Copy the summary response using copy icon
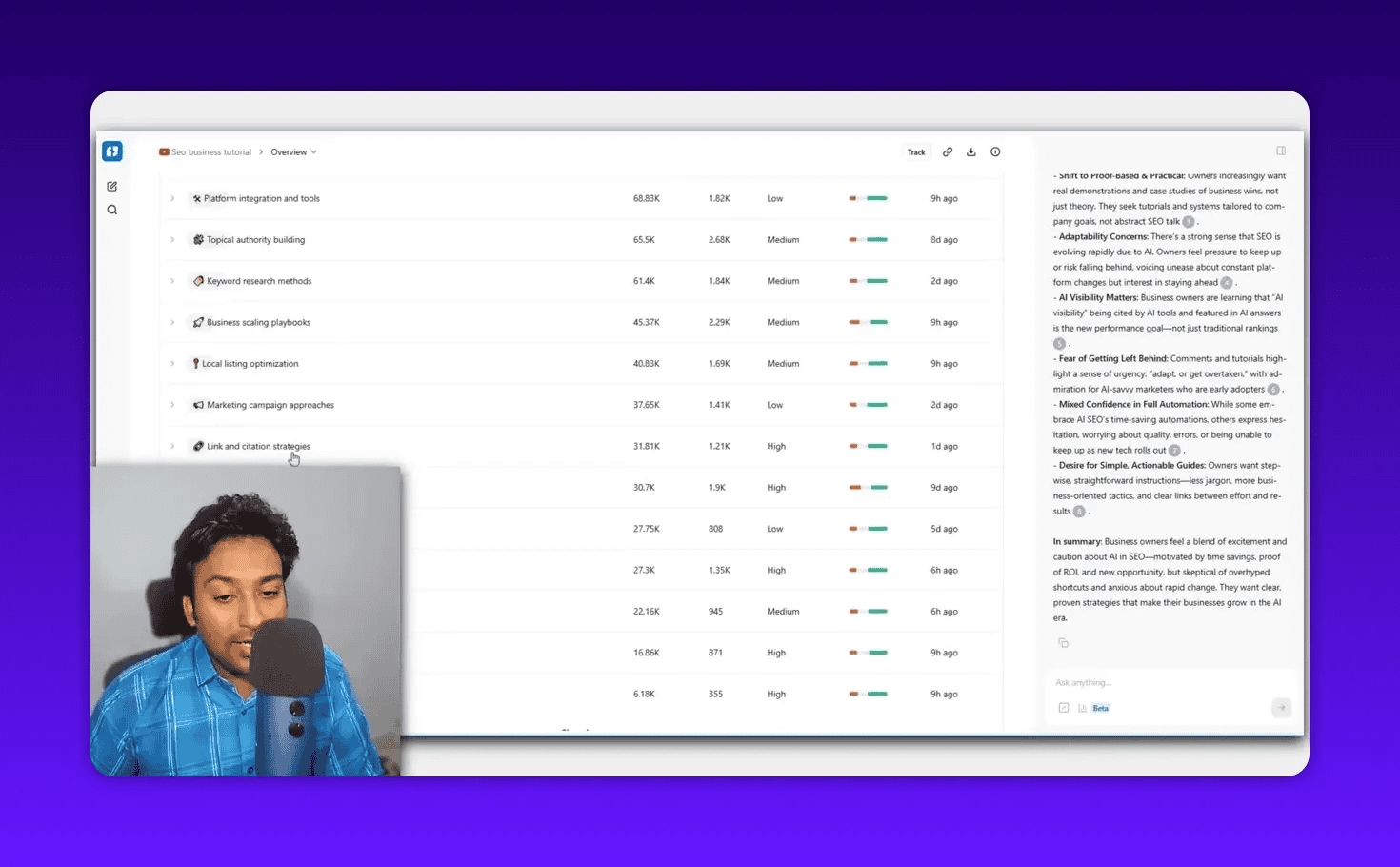This screenshot has width=1400, height=867. coord(1063,643)
